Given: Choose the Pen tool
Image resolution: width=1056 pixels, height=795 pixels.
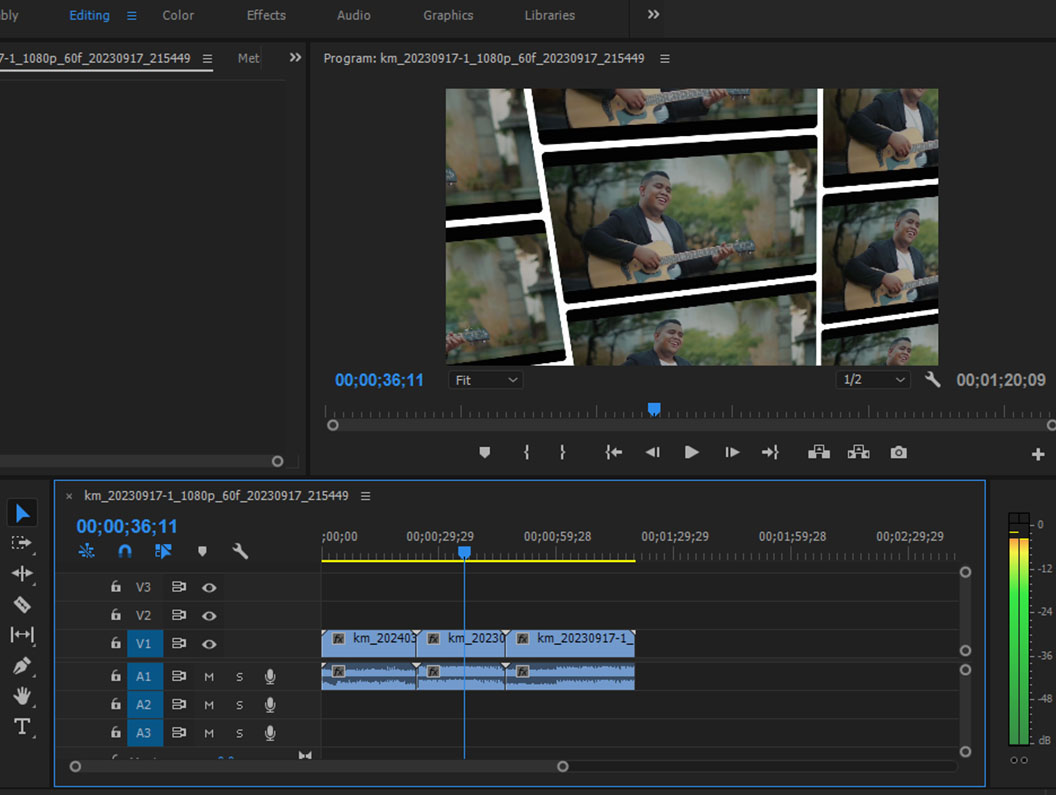Looking at the screenshot, I should pyautogui.click(x=22, y=665).
